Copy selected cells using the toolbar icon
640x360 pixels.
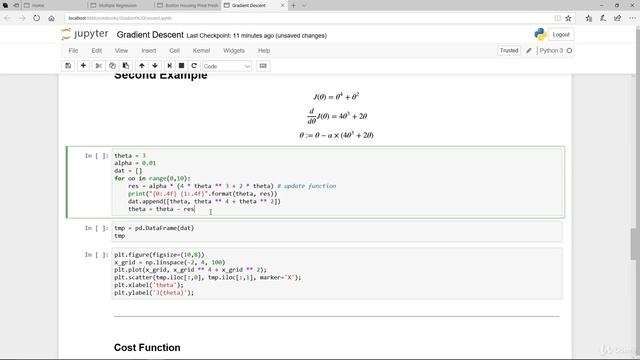112,66
